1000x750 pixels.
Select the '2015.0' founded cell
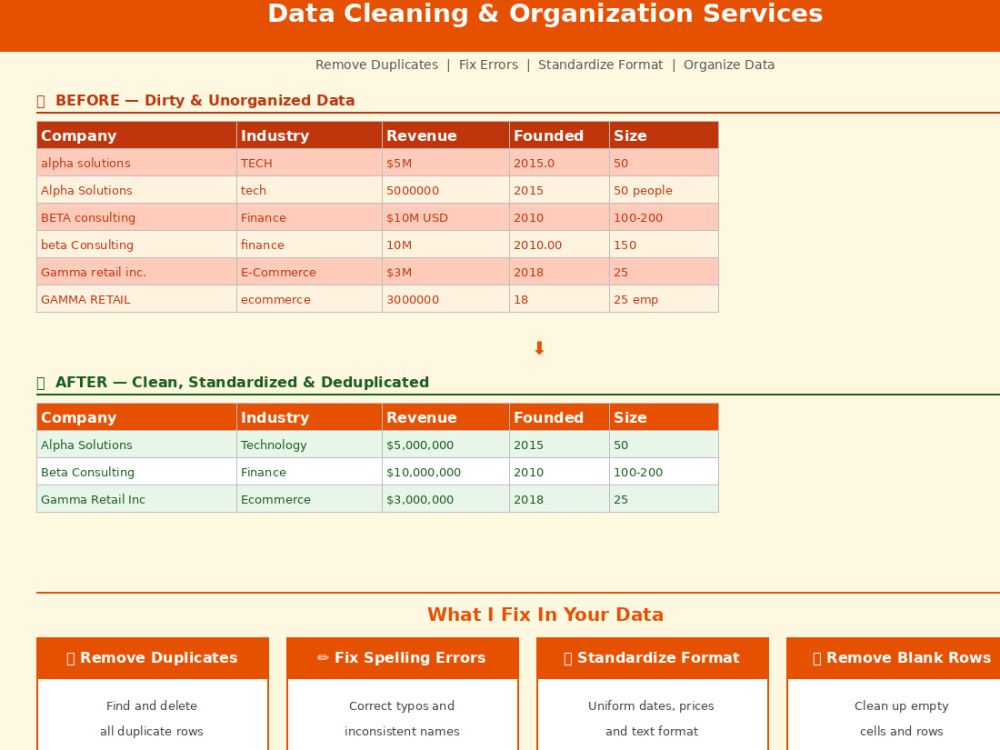559,163
